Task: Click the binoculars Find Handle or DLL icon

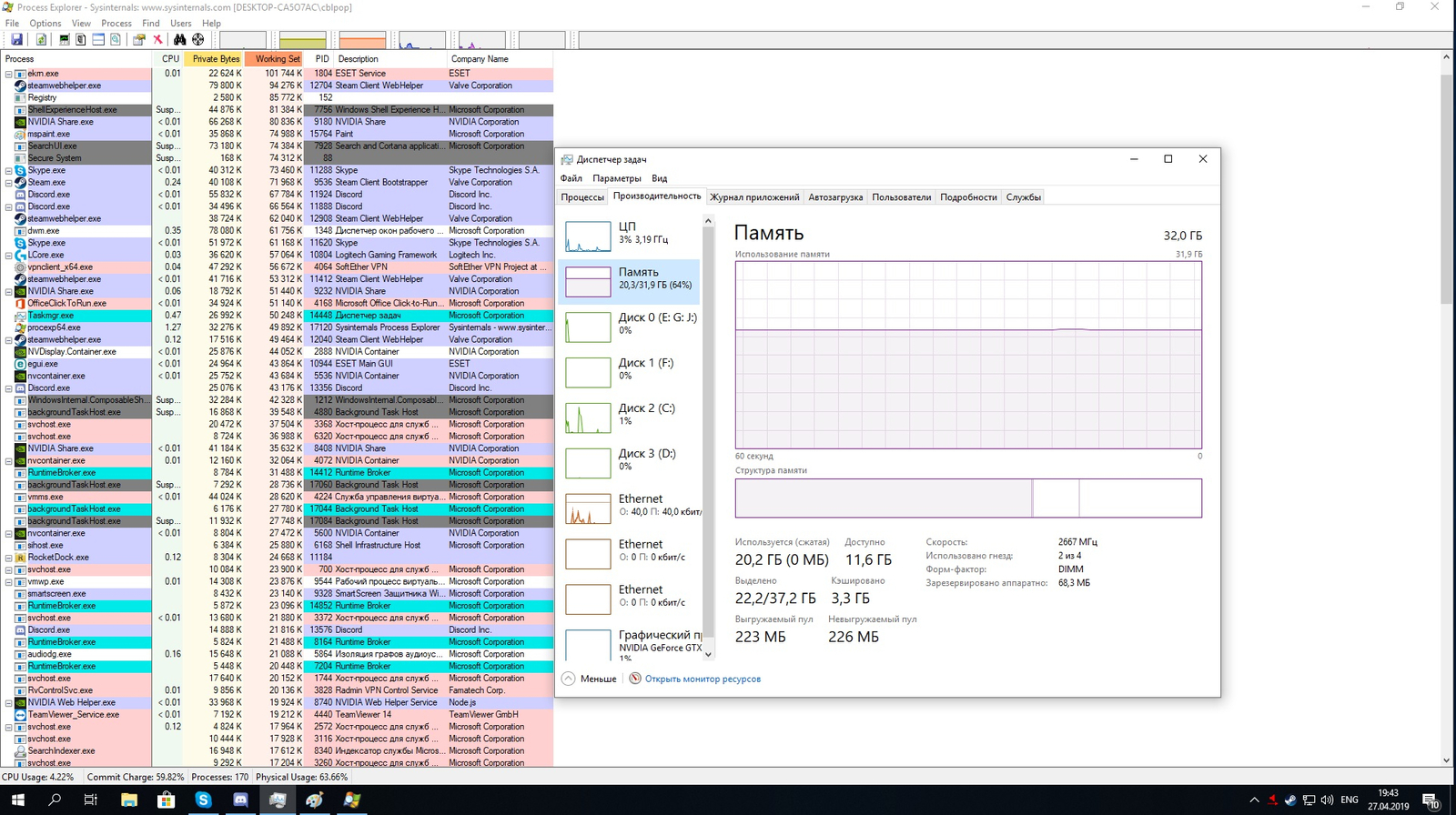Action: tap(180, 39)
